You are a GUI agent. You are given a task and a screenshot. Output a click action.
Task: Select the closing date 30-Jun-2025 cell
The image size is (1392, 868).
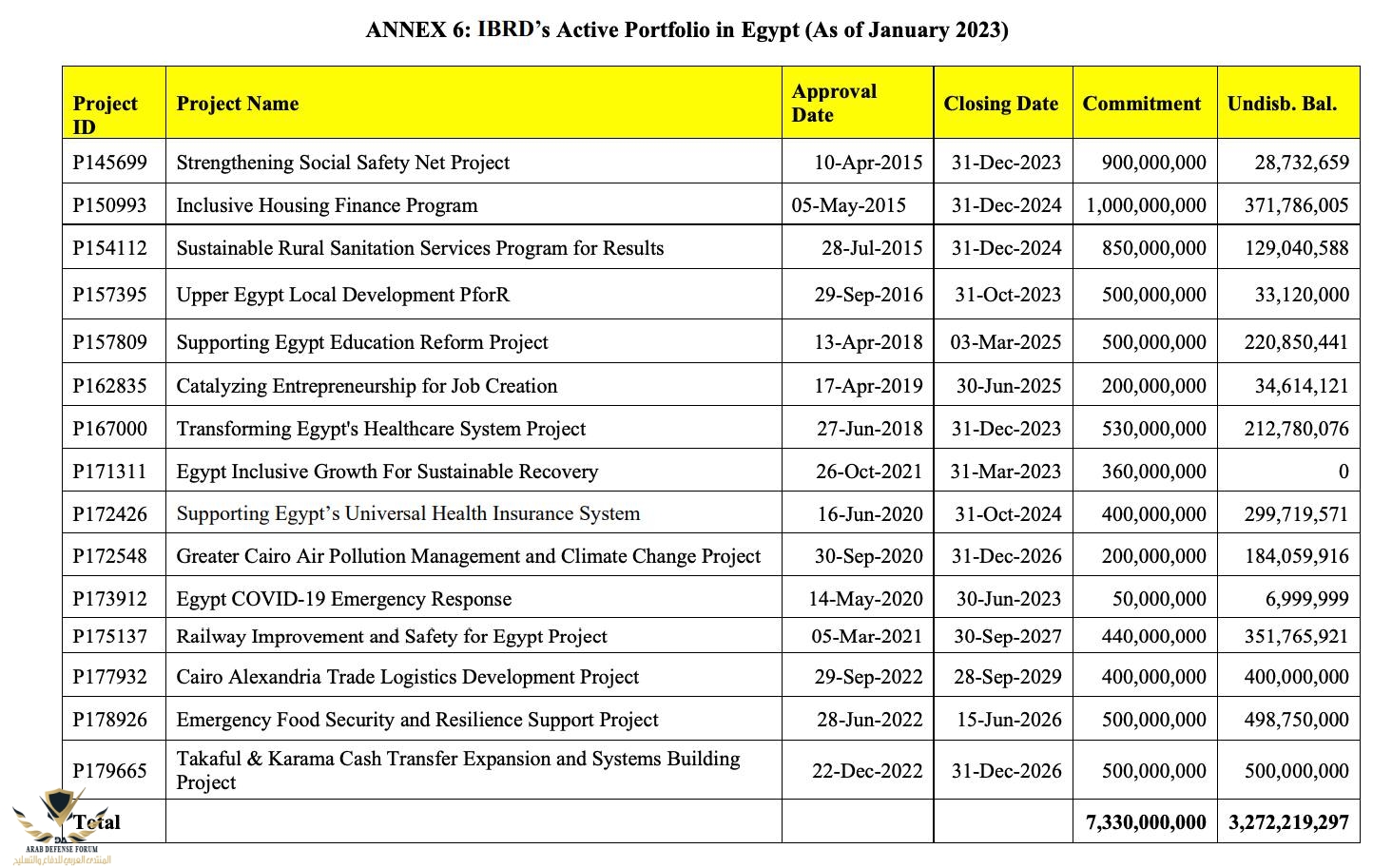click(x=1008, y=386)
